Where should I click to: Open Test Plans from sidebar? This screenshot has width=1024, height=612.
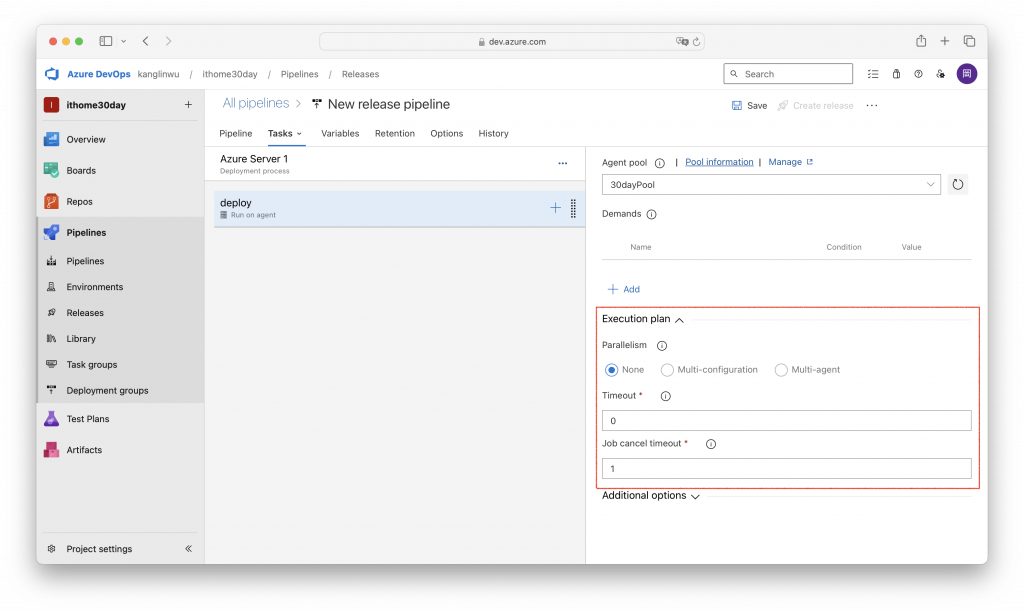(88, 419)
